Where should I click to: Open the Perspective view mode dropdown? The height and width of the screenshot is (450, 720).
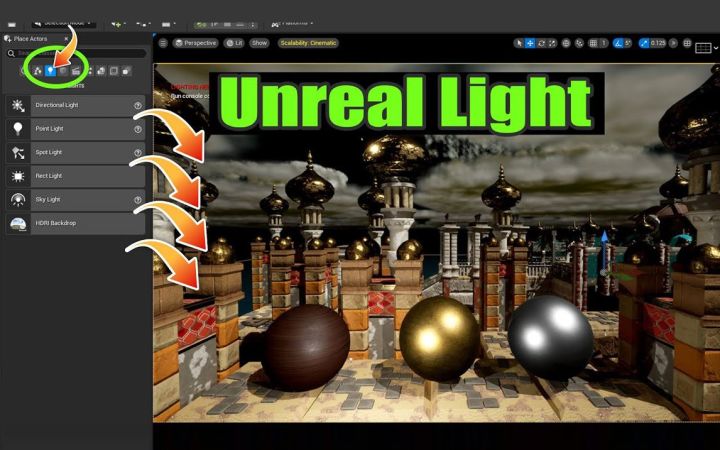click(196, 43)
